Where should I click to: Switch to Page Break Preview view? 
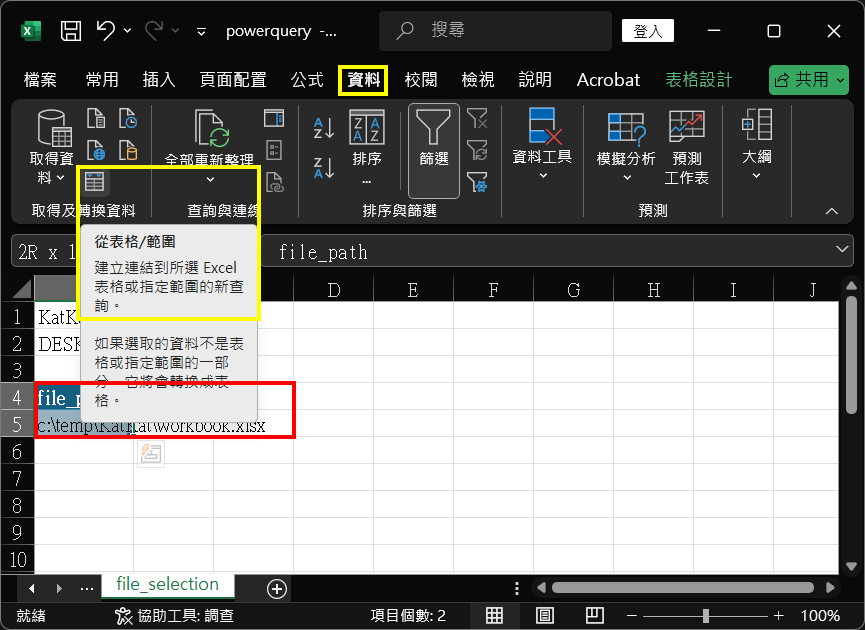point(594,615)
